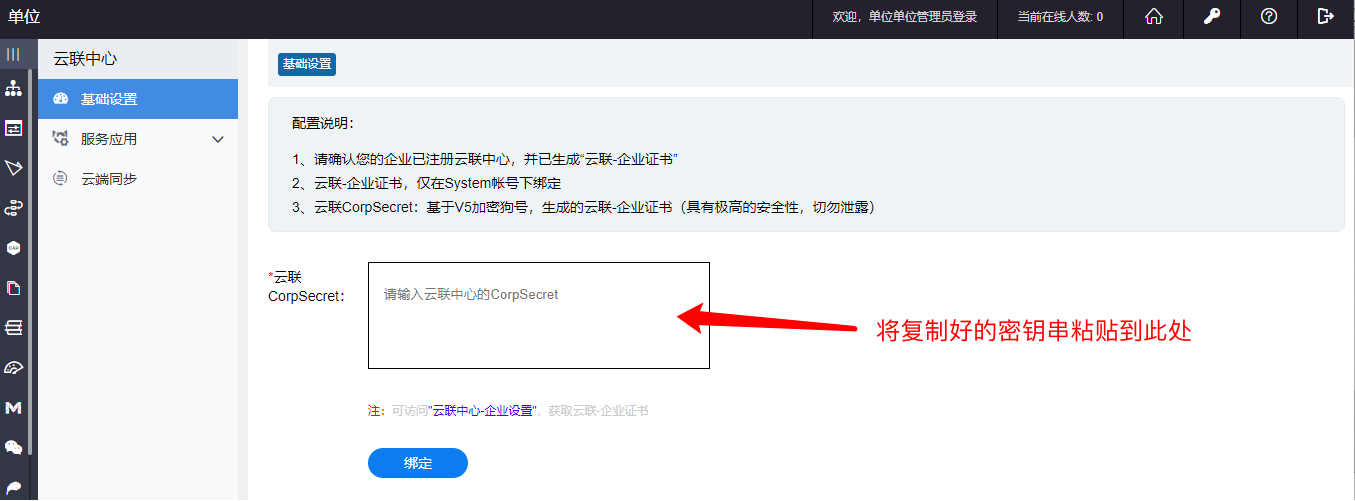Image resolution: width=1355 pixels, height=501 pixels.
Task: Click the dashboard icon beside 基础设置
Action: [x=60, y=99]
